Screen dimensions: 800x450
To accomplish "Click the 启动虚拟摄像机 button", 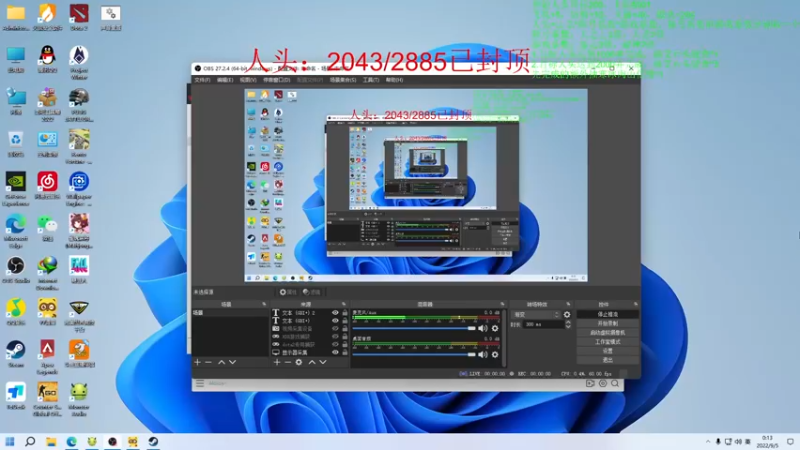I will pyautogui.click(x=608, y=333).
